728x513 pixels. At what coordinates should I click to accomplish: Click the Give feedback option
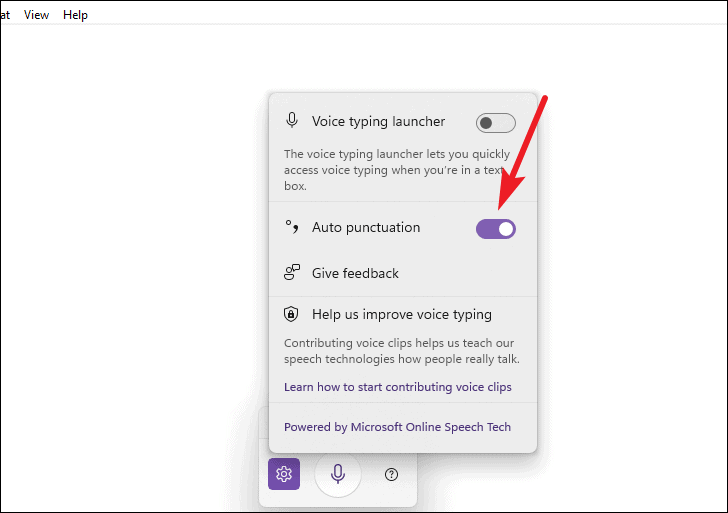[403, 273]
